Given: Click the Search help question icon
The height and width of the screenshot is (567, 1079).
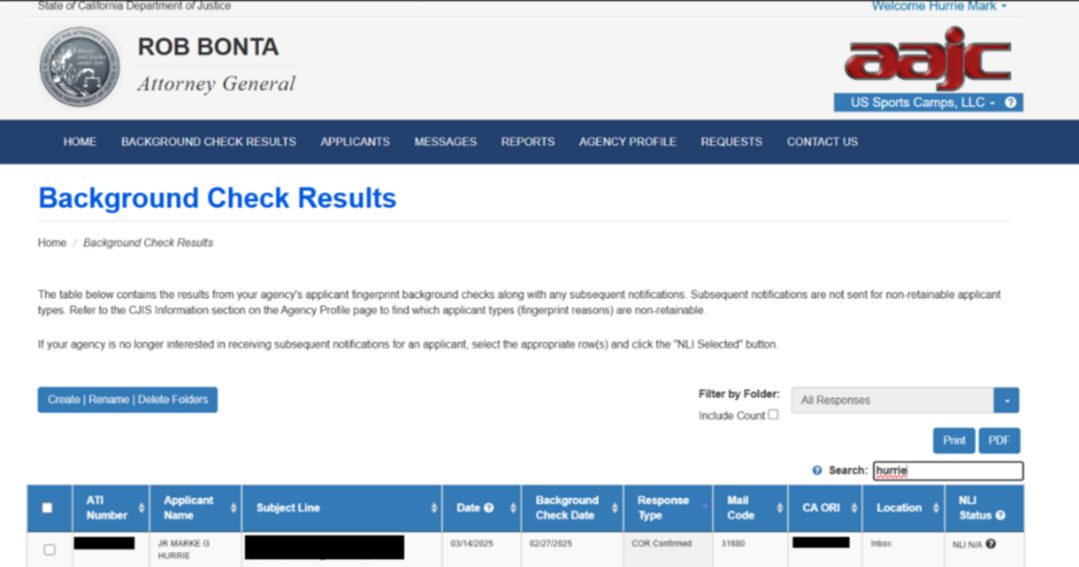Looking at the screenshot, I should 817,471.
